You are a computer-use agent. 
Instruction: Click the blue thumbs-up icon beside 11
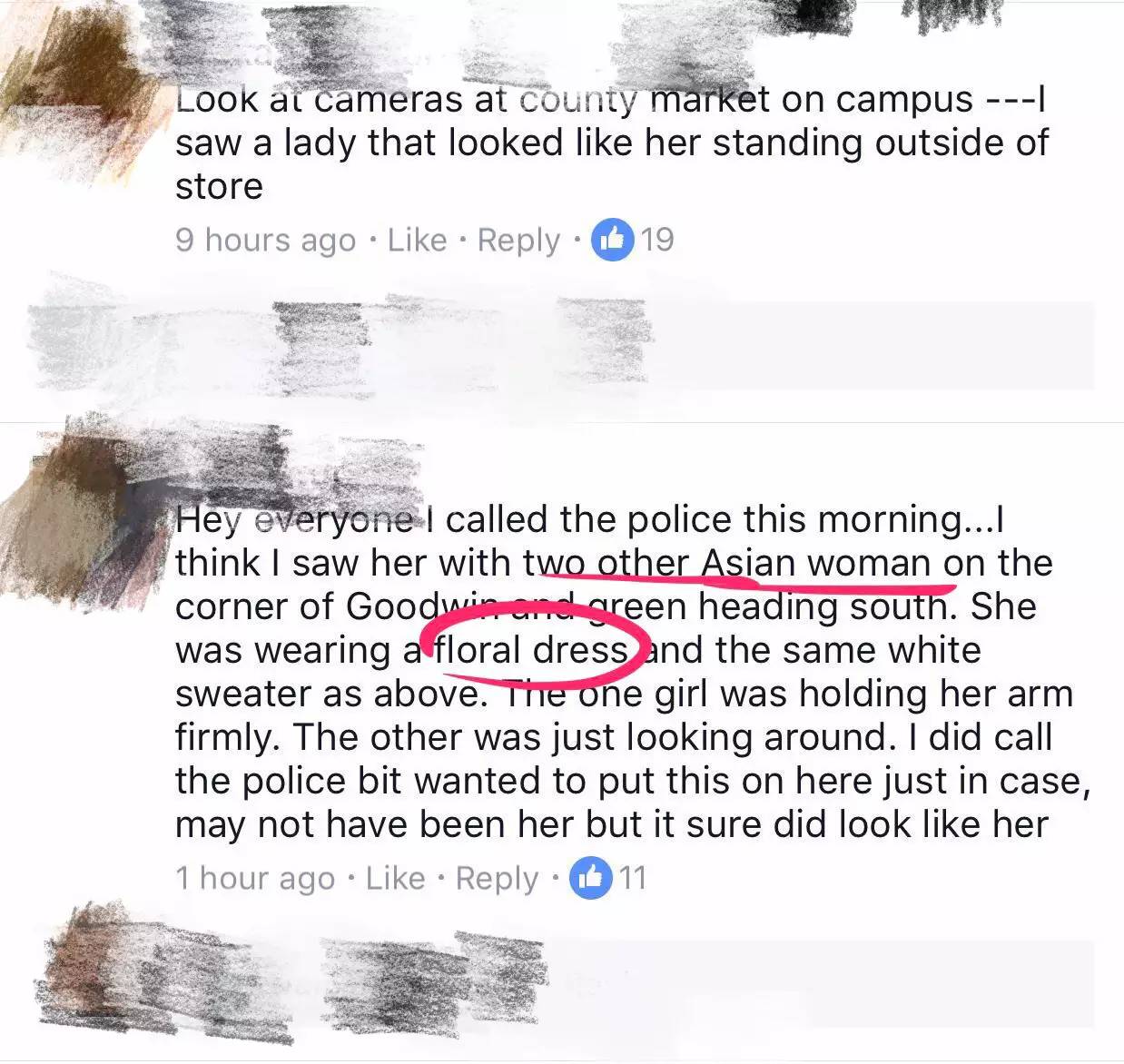coord(590,878)
